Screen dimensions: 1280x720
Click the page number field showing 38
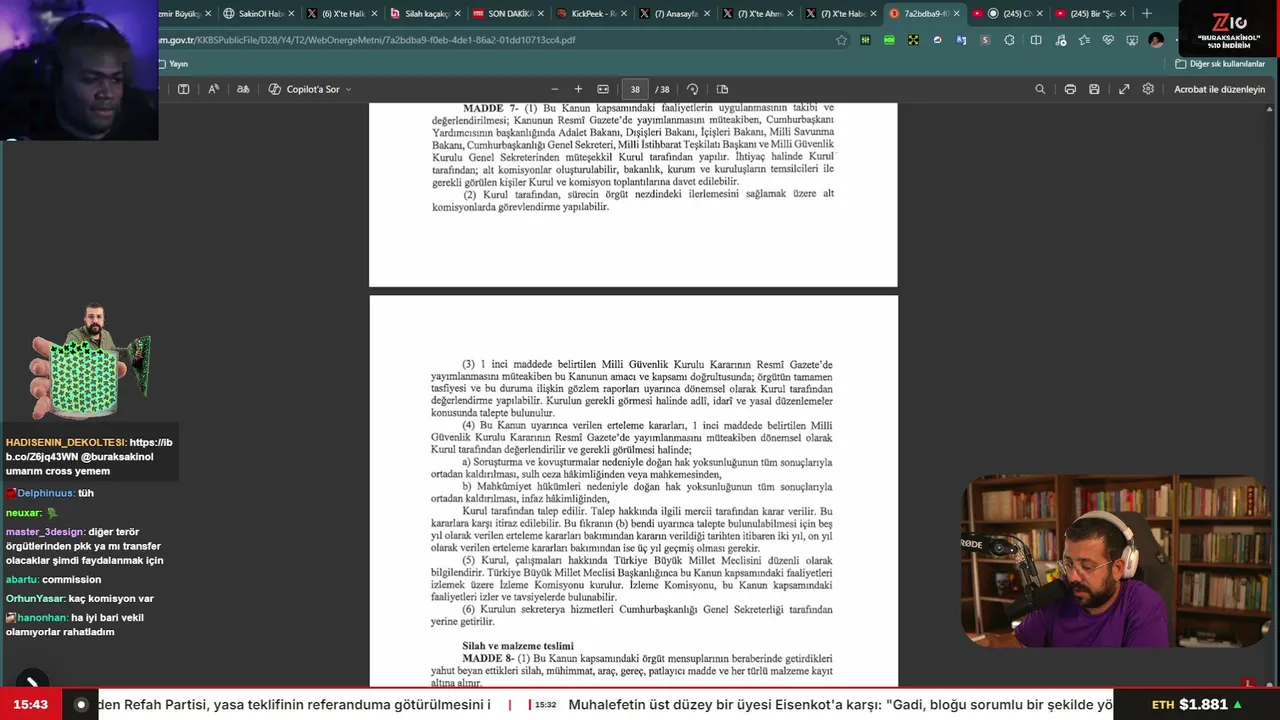coord(635,89)
